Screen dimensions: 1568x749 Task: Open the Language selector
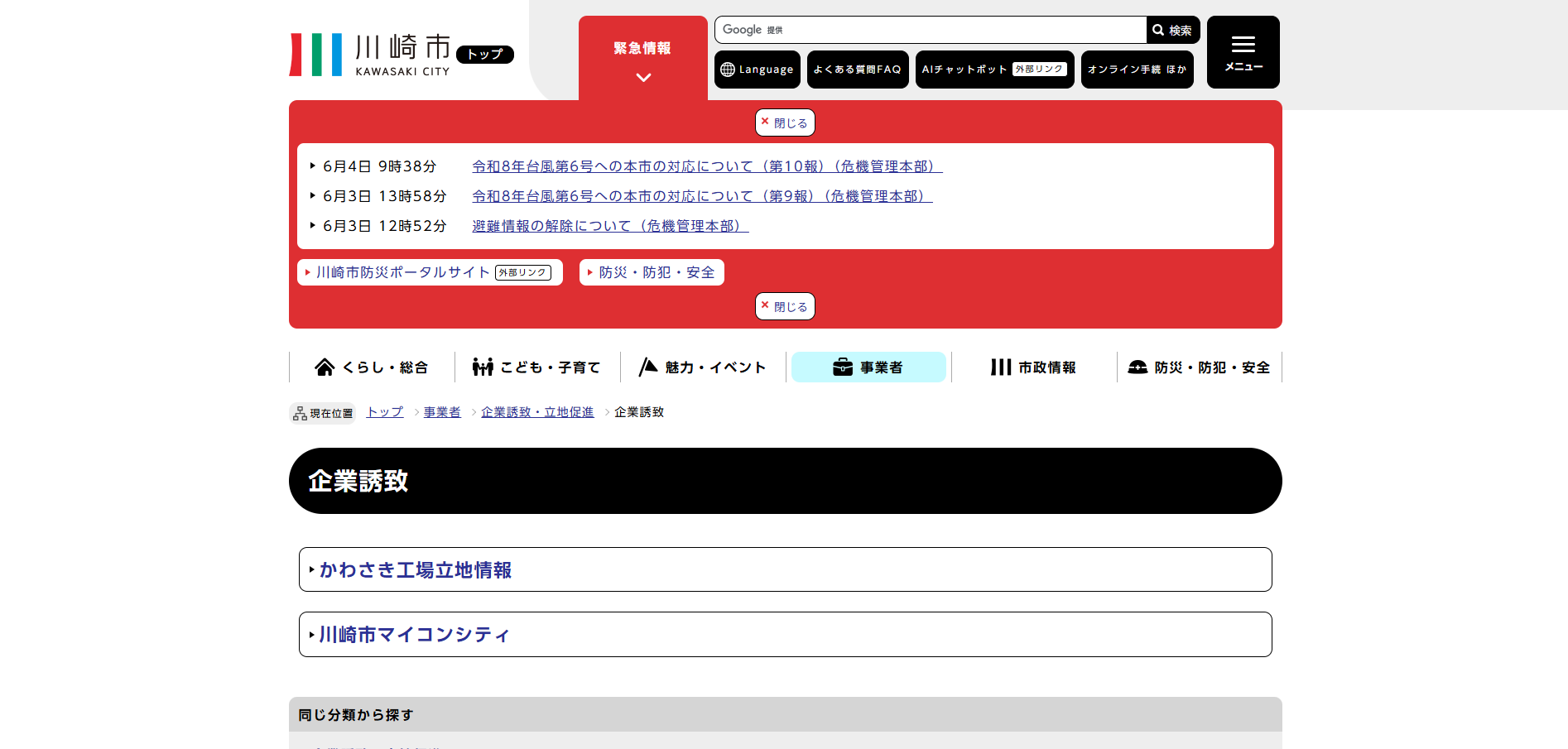758,70
